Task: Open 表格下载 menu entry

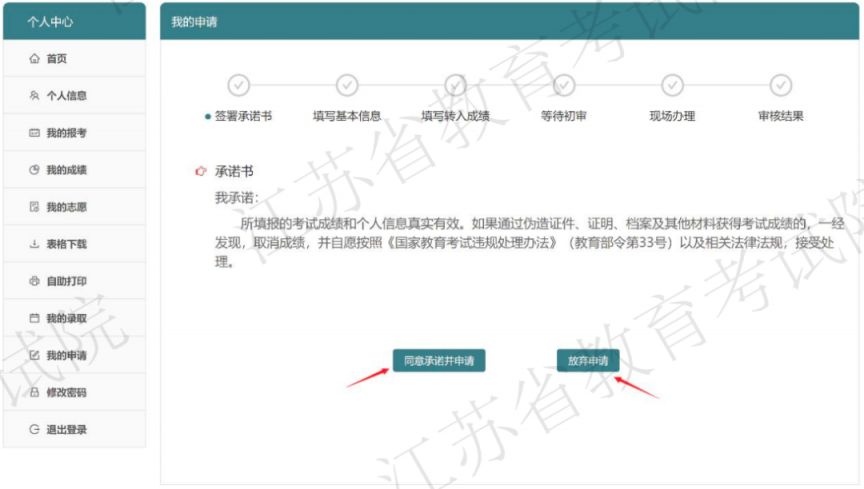Action: (74, 244)
